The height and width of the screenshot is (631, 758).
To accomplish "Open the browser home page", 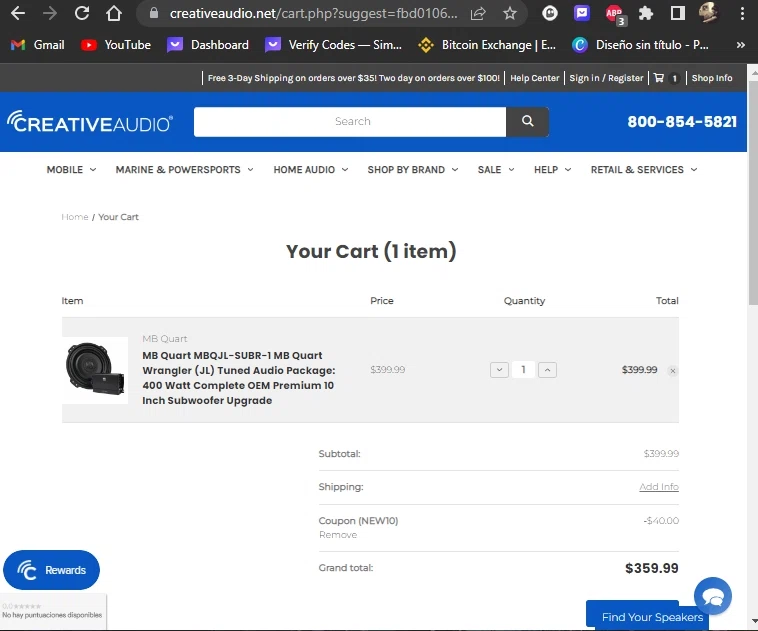I will click(x=114, y=14).
